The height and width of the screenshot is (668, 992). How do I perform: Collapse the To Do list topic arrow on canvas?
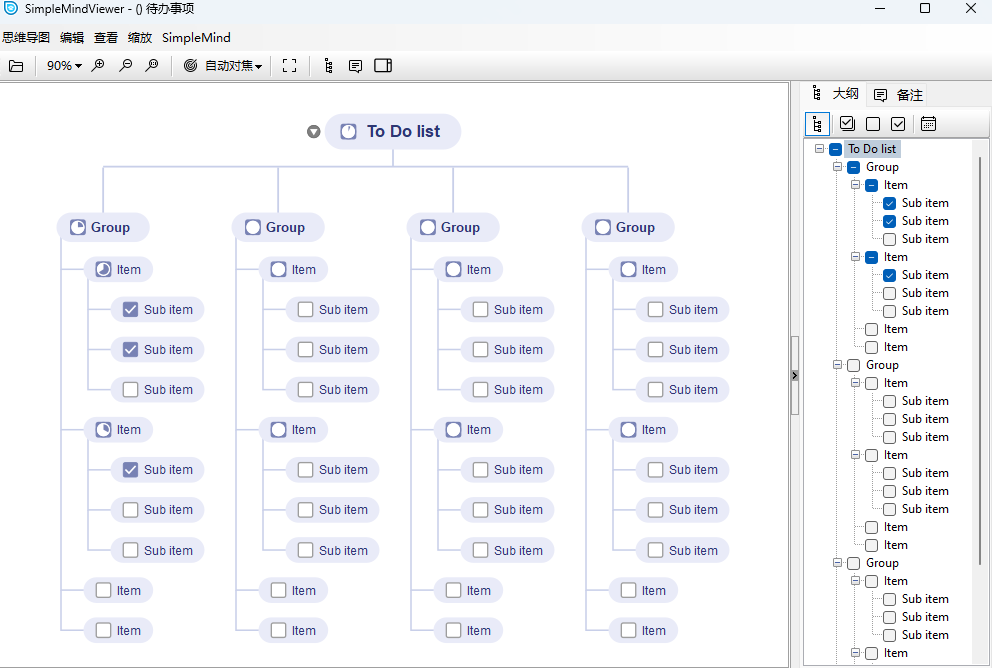tap(314, 132)
